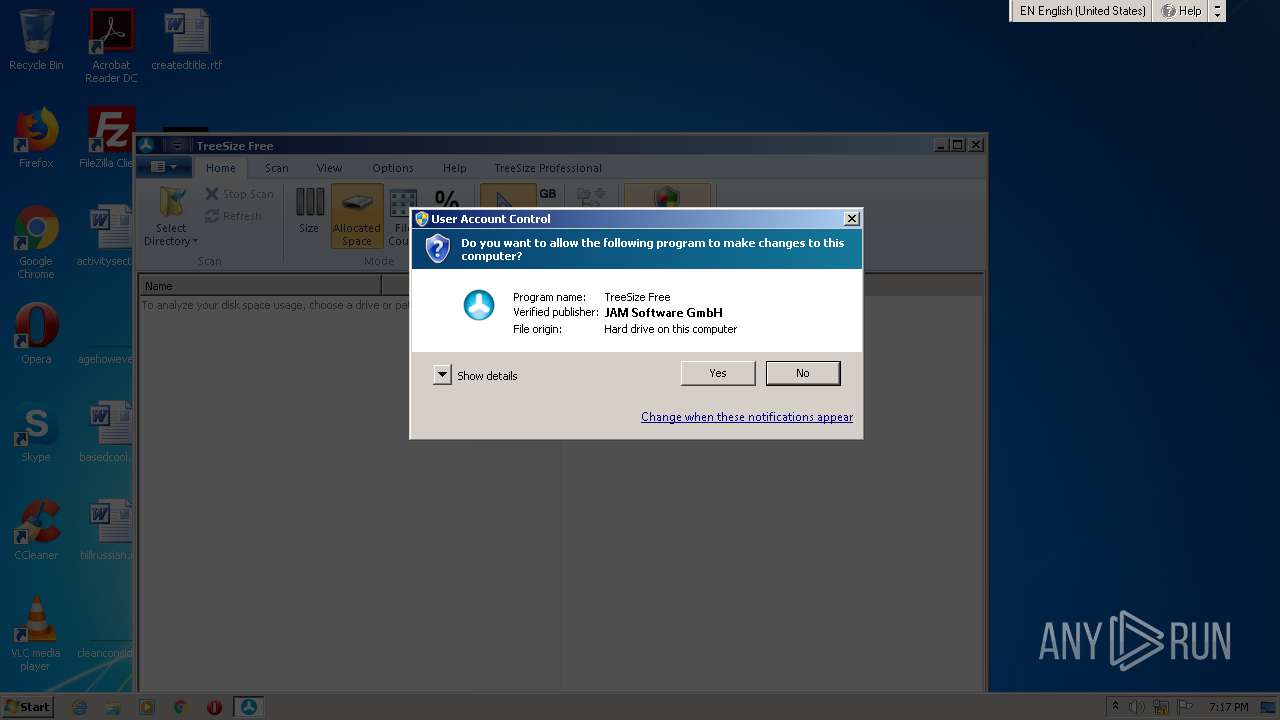This screenshot has width=1280, height=720.
Task: Click JAM Software GmbH publisher text
Action: coord(663,313)
